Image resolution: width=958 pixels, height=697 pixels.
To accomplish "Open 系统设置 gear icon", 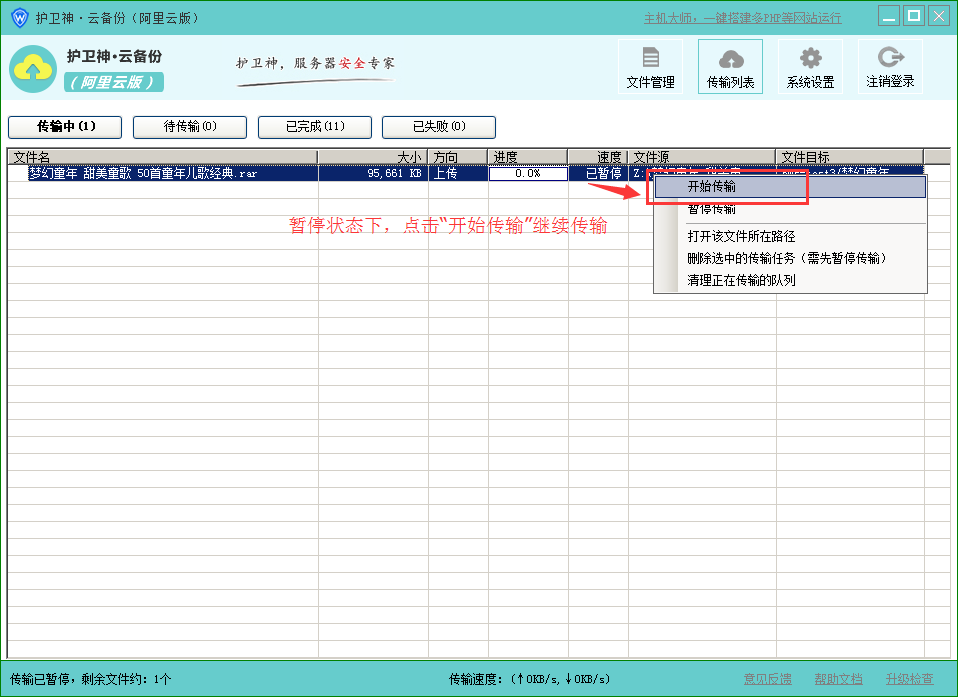I will coord(810,67).
